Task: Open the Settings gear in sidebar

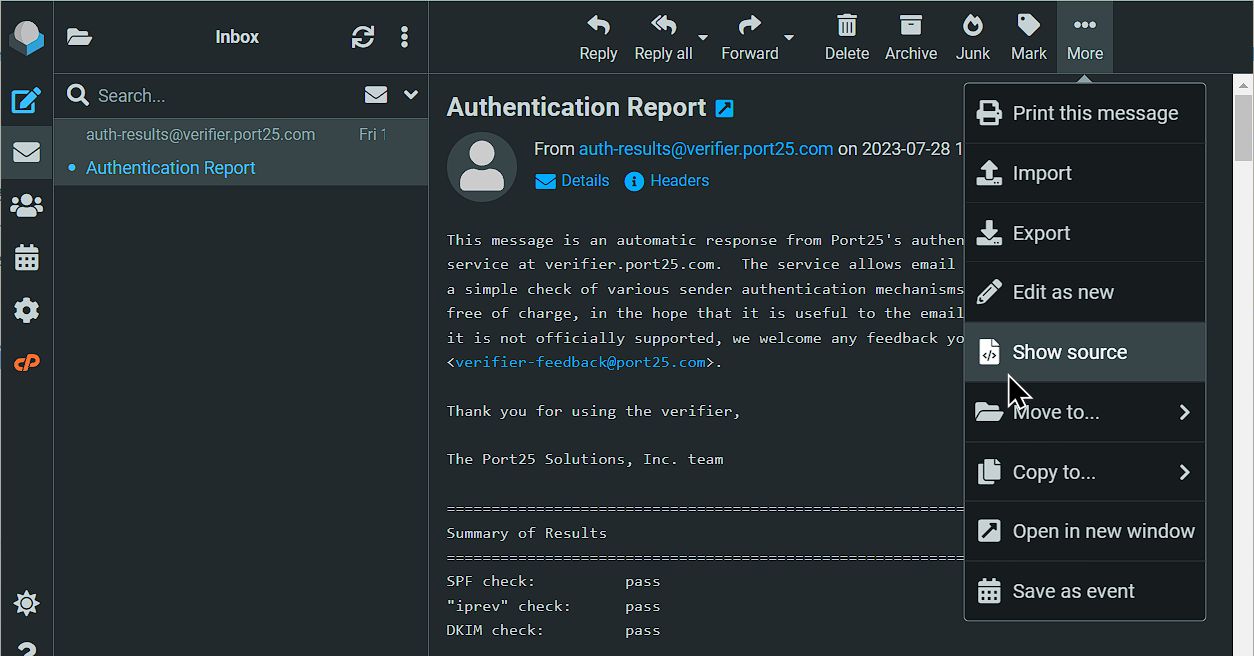Action: pyautogui.click(x=26, y=310)
